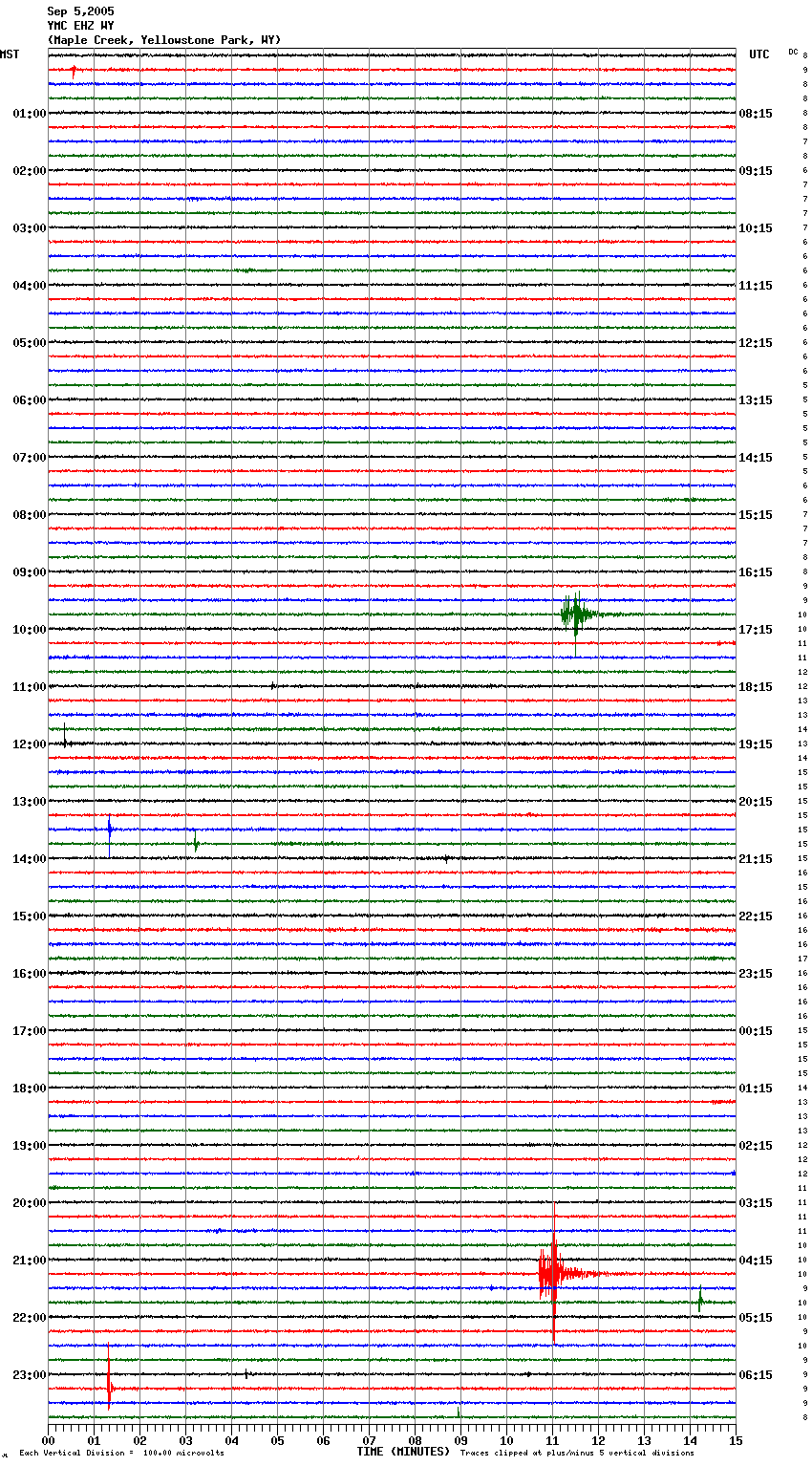
Task: Click the 03 minute axis tick label
Action: point(185,1441)
